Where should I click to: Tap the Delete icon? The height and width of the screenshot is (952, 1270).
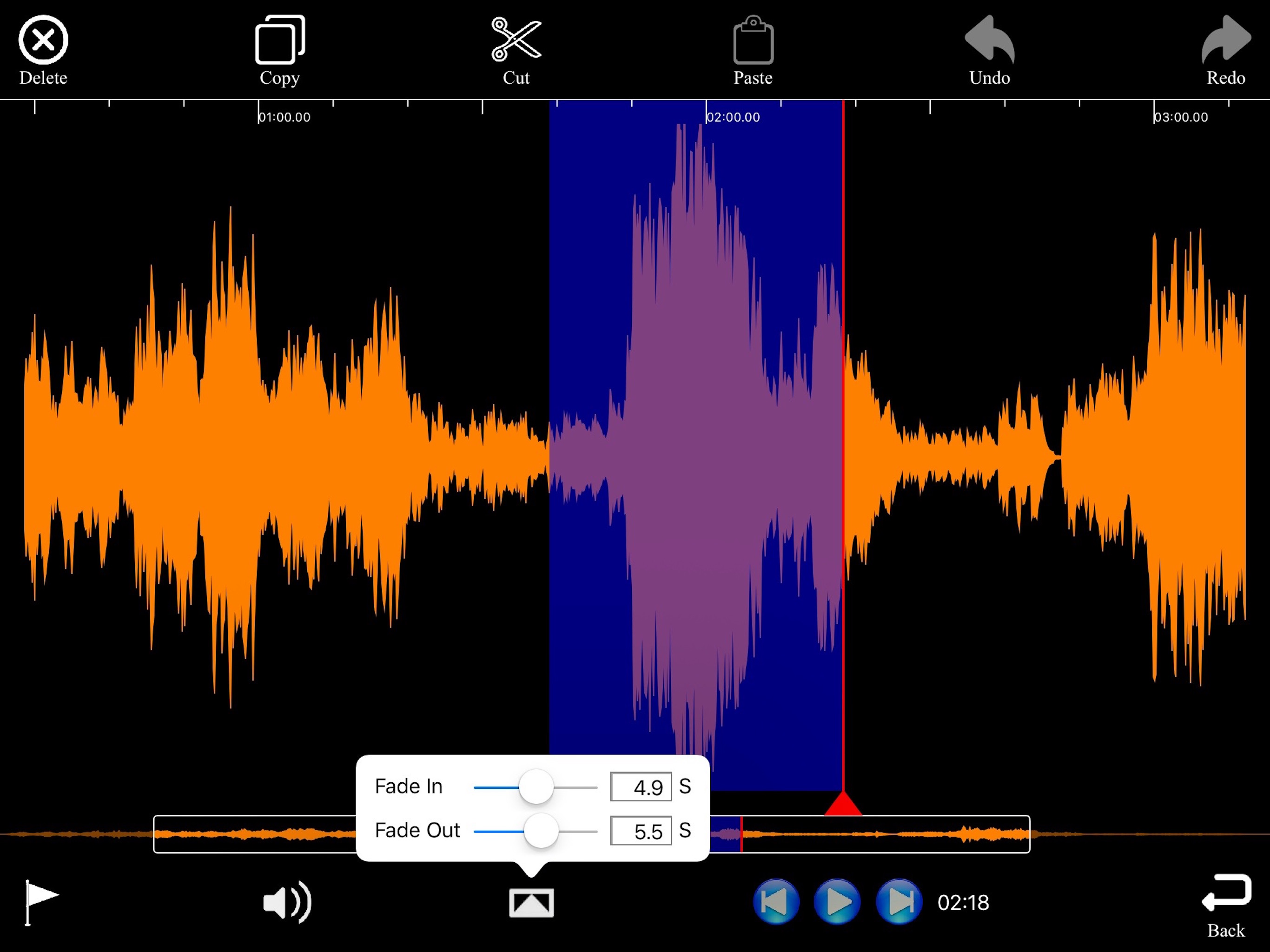click(x=43, y=40)
